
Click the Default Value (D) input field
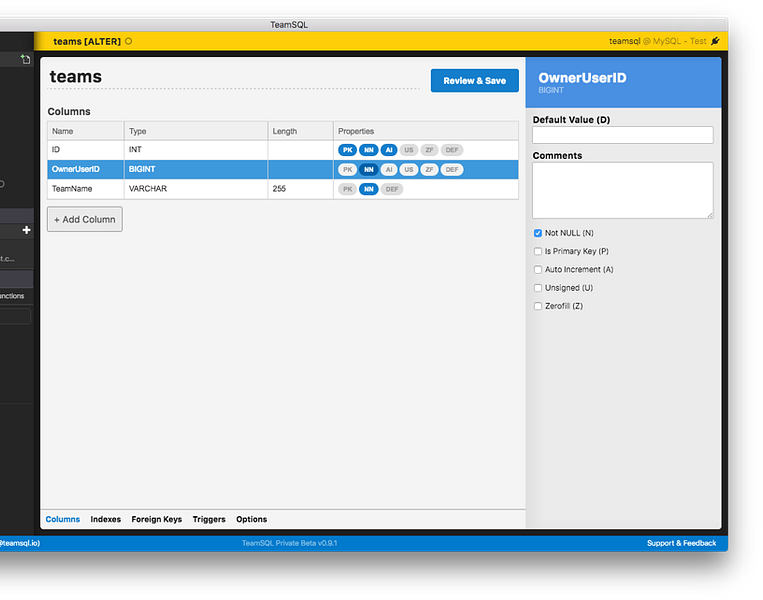[x=623, y=135]
